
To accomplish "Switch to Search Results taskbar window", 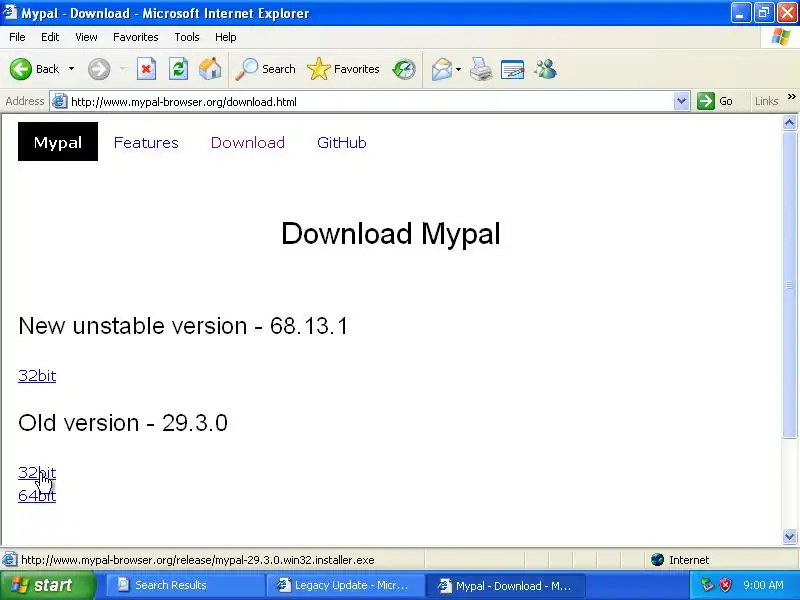I will [x=185, y=585].
